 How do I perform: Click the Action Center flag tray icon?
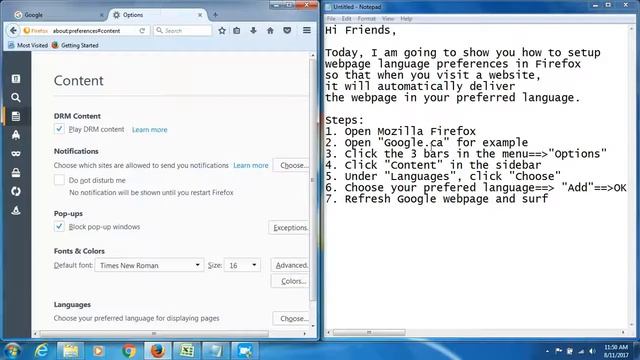(x=558, y=351)
